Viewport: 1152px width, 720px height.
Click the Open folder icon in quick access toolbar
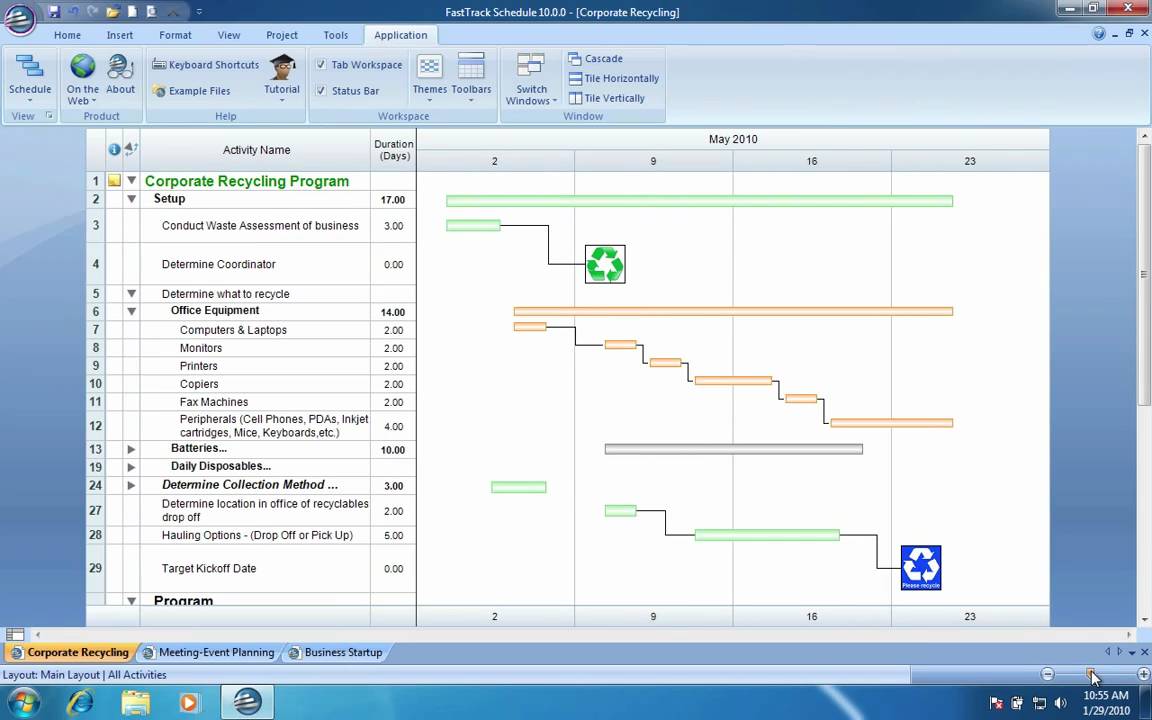112,12
